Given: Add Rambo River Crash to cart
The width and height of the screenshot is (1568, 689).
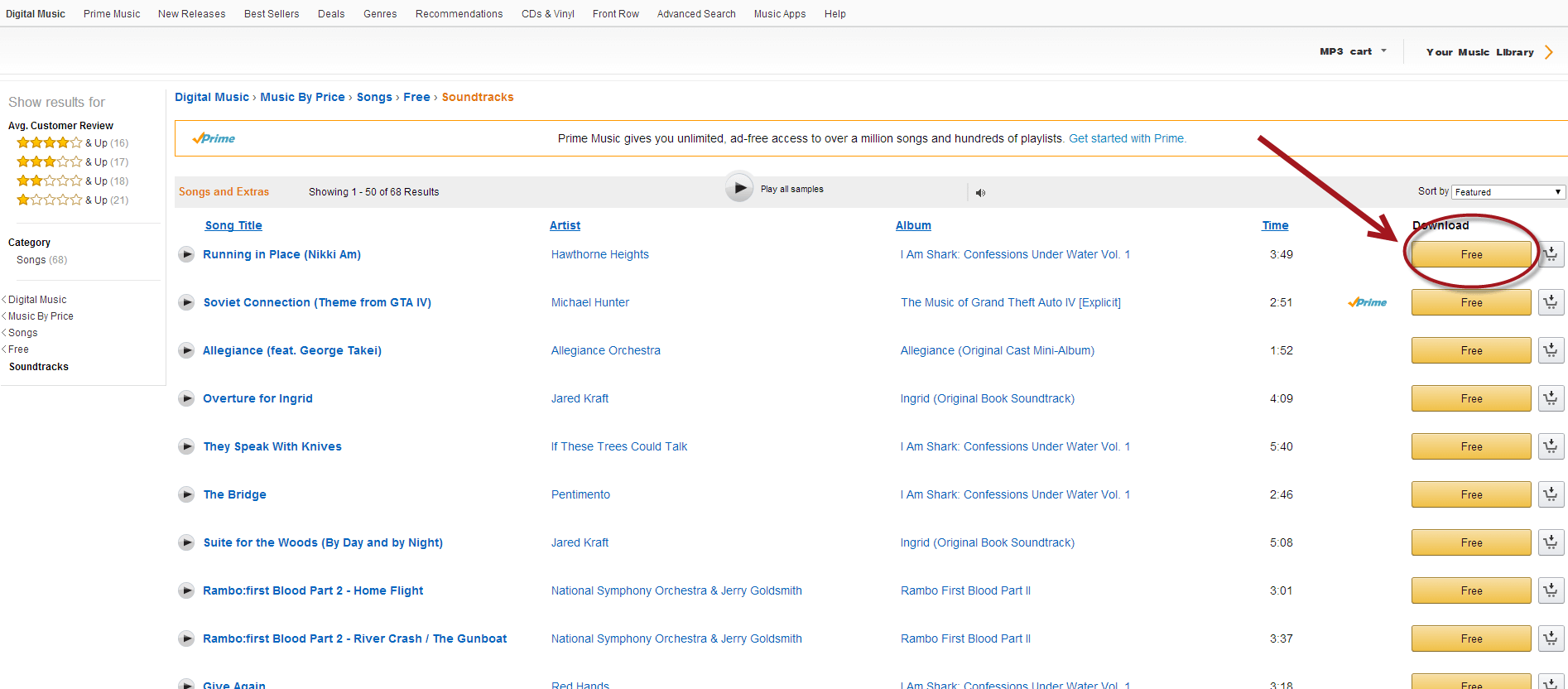Looking at the screenshot, I should click(1551, 638).
